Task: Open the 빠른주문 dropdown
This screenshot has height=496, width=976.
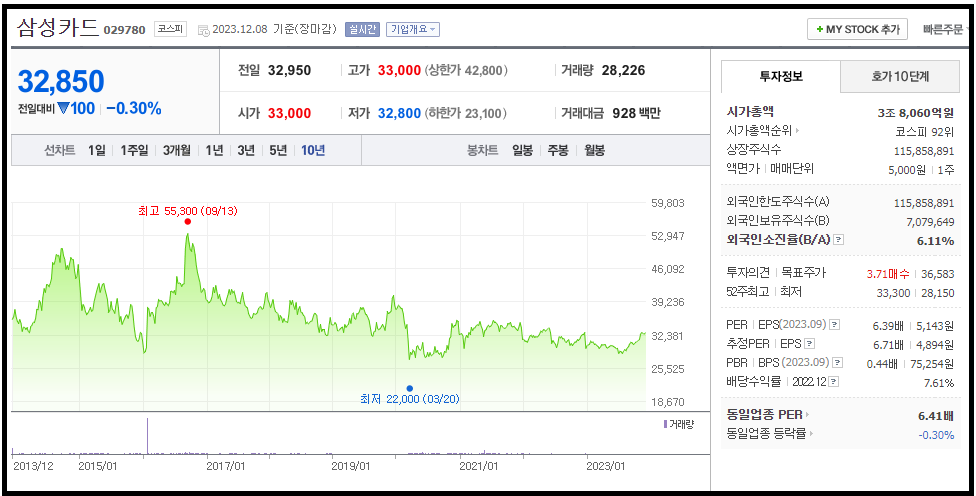Action: 945,29
